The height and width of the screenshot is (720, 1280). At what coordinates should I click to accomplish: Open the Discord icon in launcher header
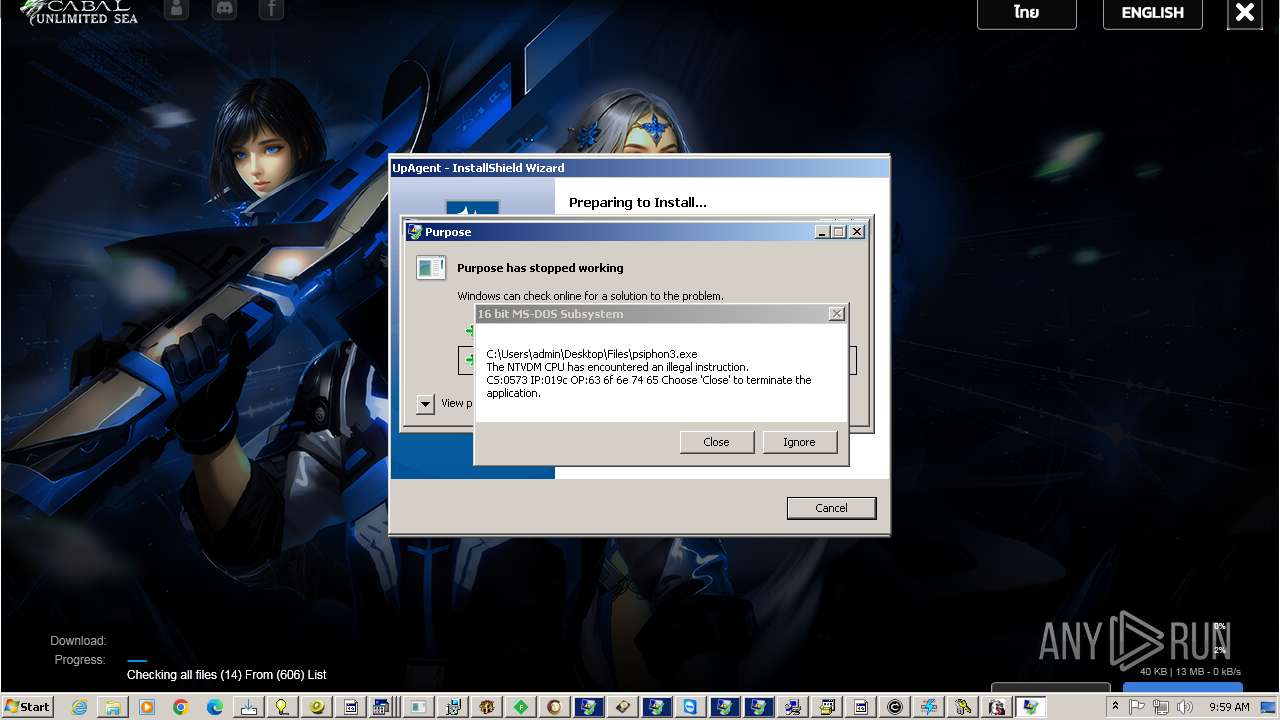click(x=225, y=10)
